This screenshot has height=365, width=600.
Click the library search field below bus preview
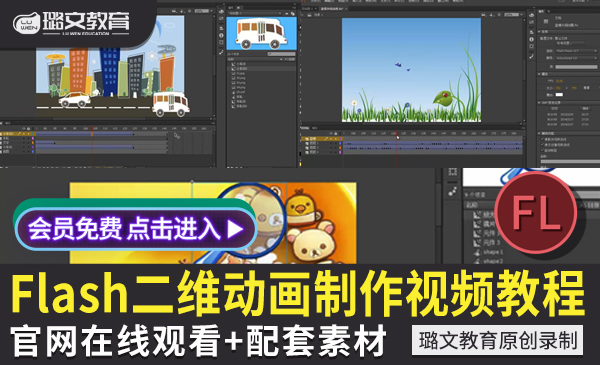(x=282, y=54)
